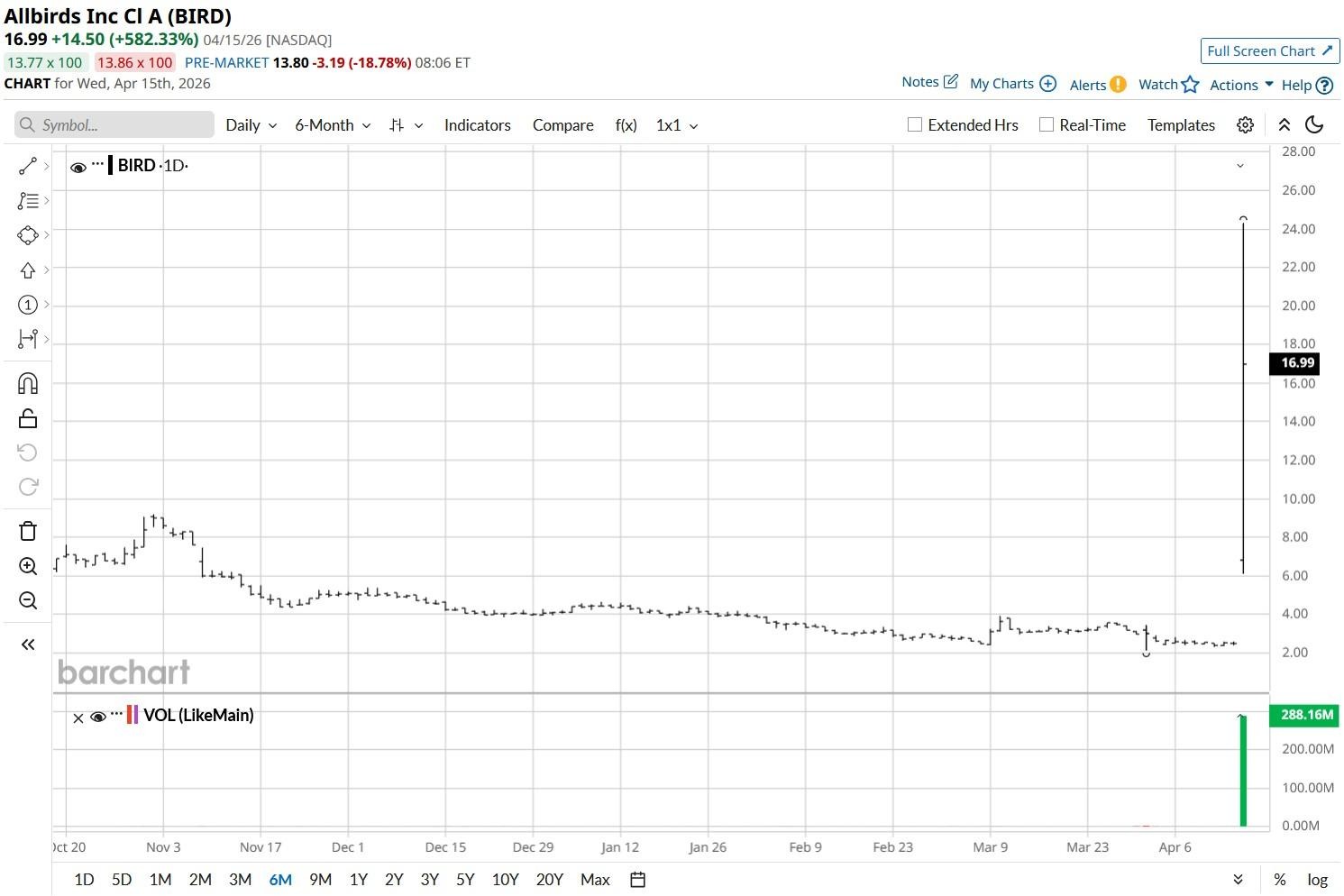Select the 9M time range
This screenshot has width=1344, height=896.
click(x=320, y=880)
